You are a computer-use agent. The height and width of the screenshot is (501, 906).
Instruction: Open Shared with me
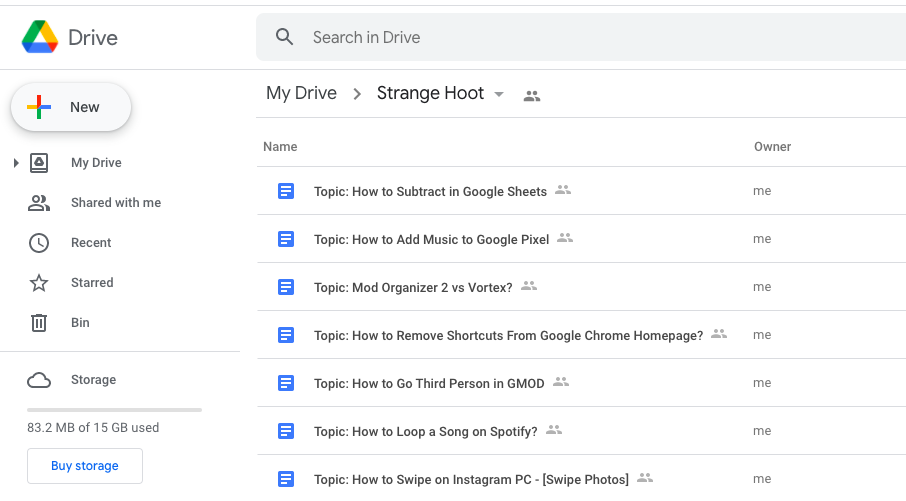coord(116,203)
